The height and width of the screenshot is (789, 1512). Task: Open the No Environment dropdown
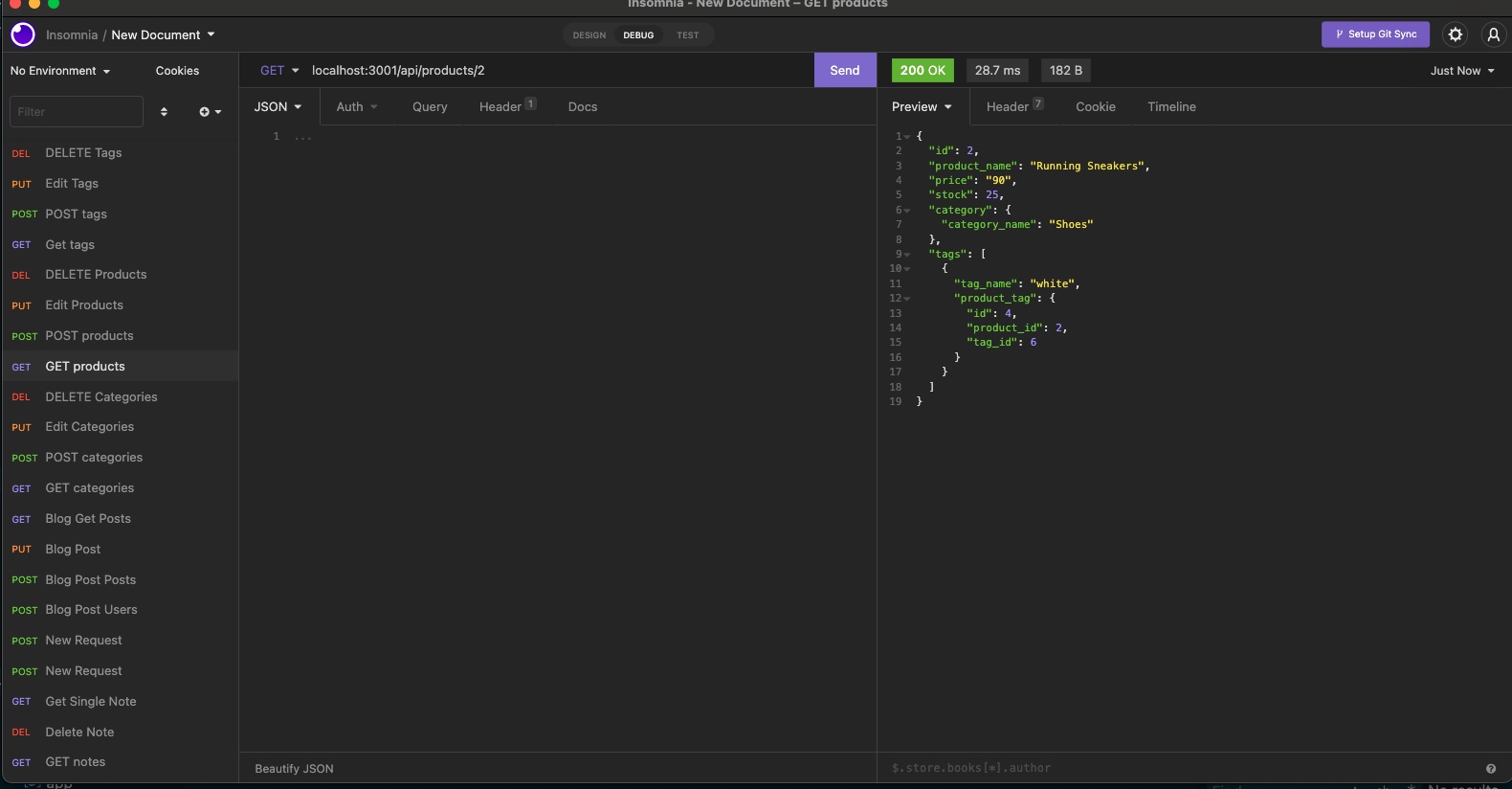60,71
